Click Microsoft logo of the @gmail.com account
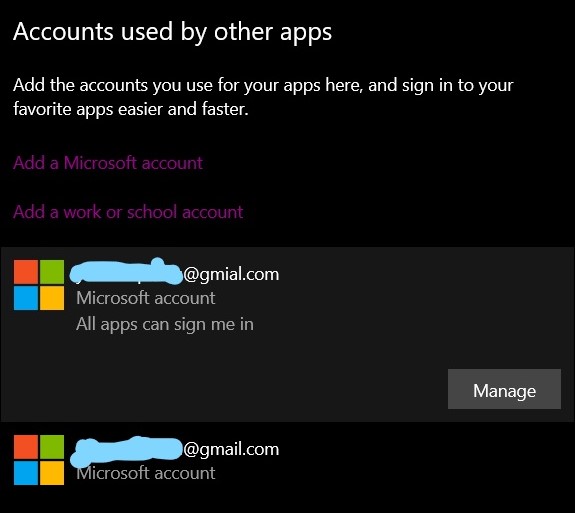The height and width of the screenshot is (513, 575). [39, 460]
